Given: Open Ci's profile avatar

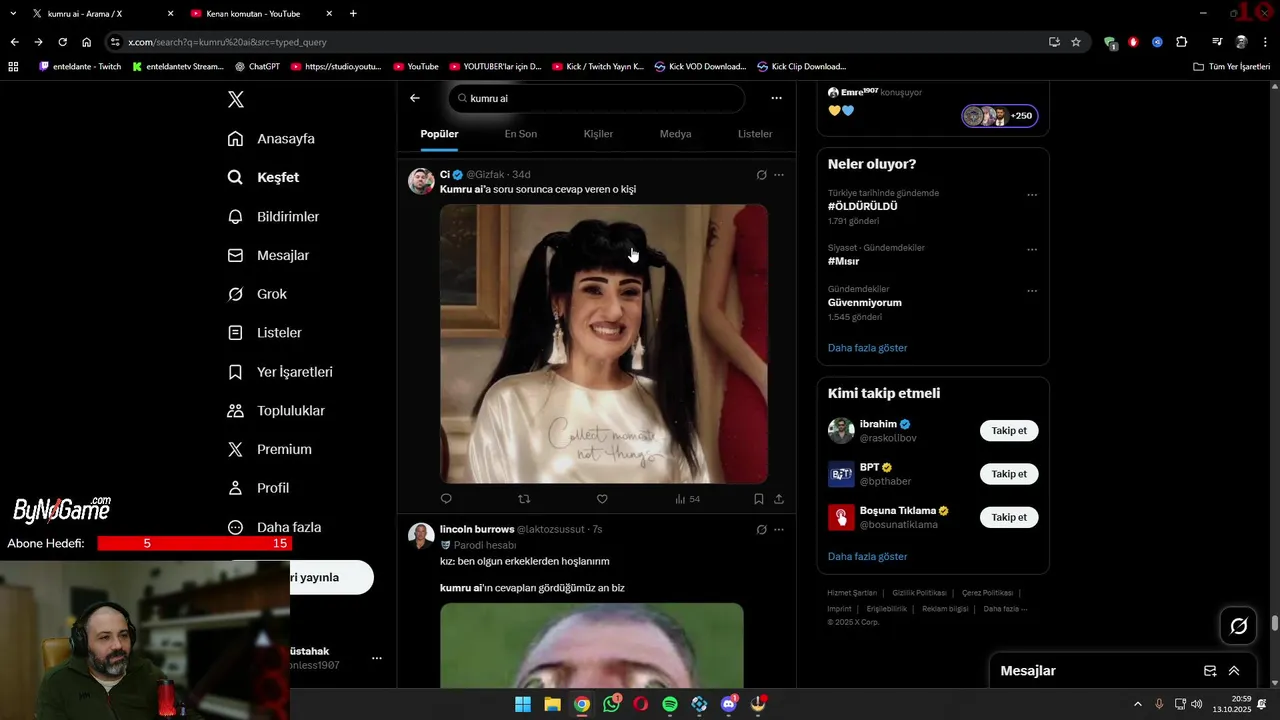Looking at the screenshot, I should pyautogui.click(x=421, y=181).
